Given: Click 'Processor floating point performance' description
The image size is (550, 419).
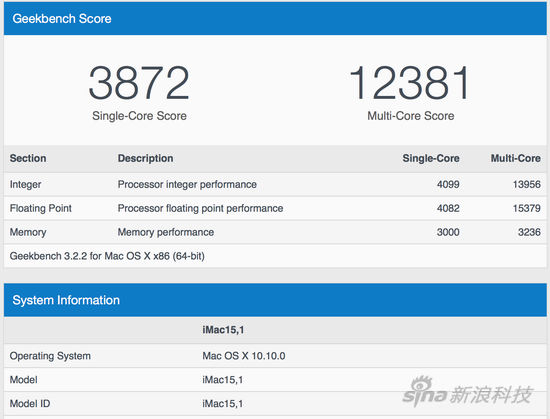Looking at the screenshot, I should point(201,208).
